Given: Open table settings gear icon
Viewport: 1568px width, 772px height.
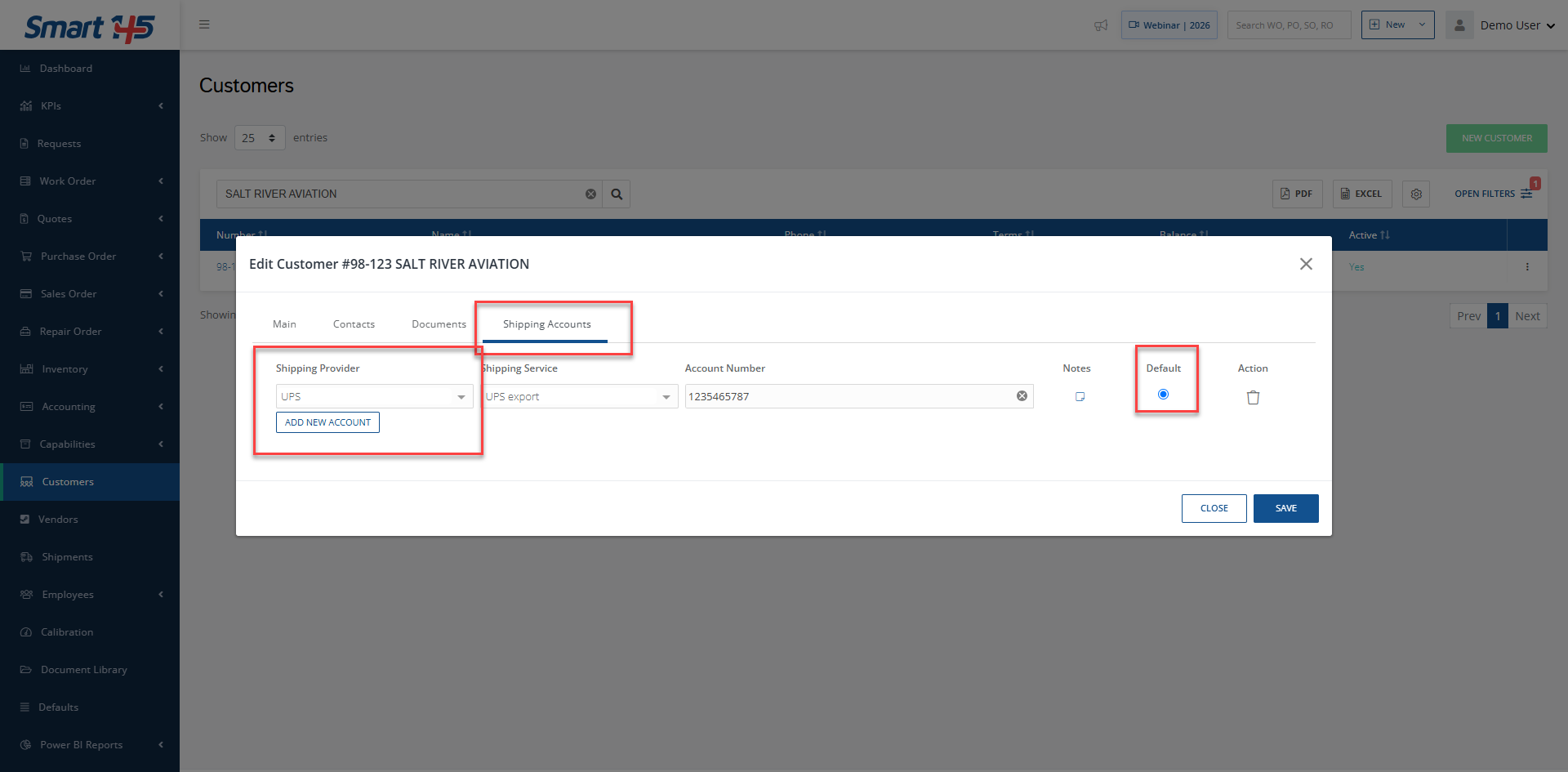Looking at the screenshot, I should (1416, 194).
